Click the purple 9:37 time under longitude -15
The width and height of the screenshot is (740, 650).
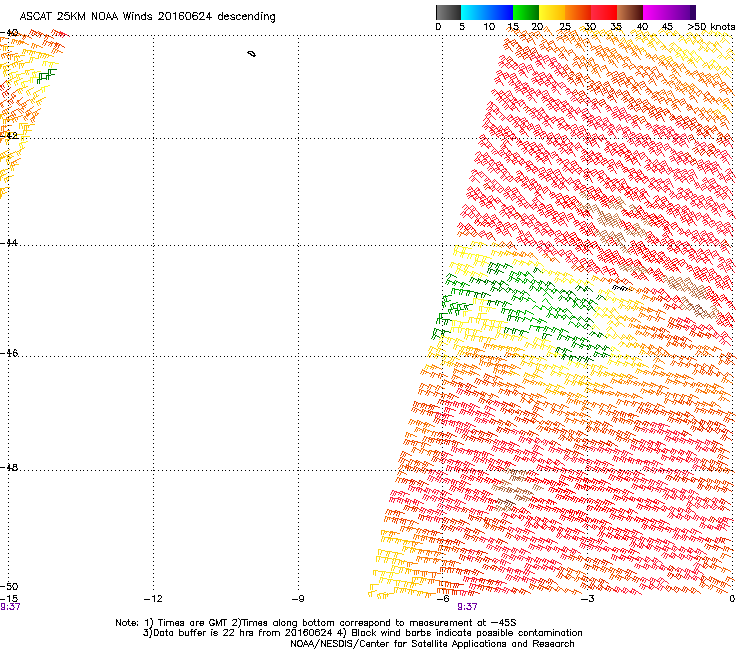[x=10, y=607]
